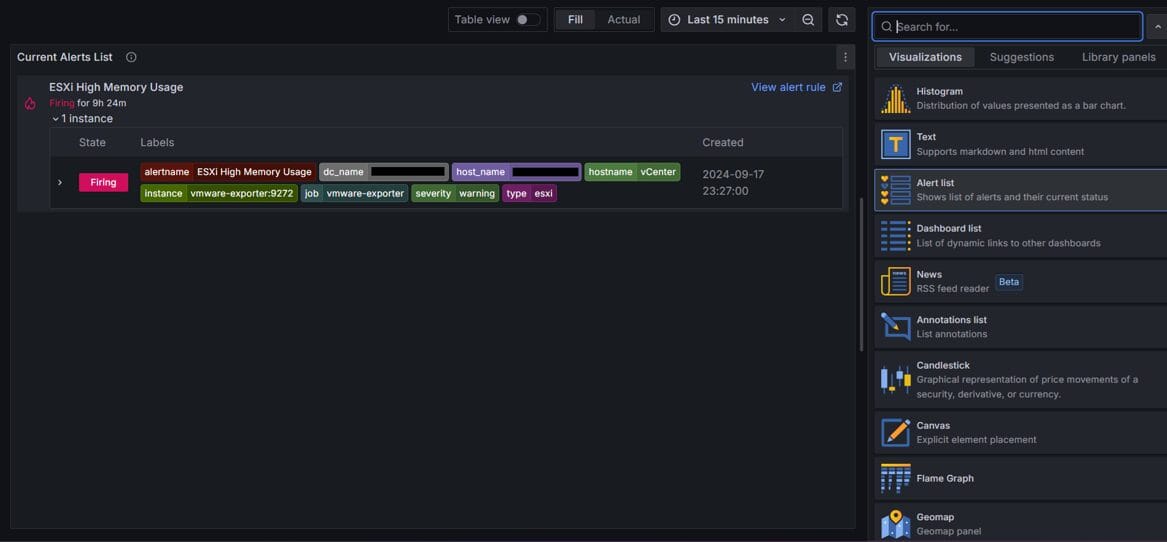Open the panel info icon
Viewport: 1167px width, 542px height.
131,57
